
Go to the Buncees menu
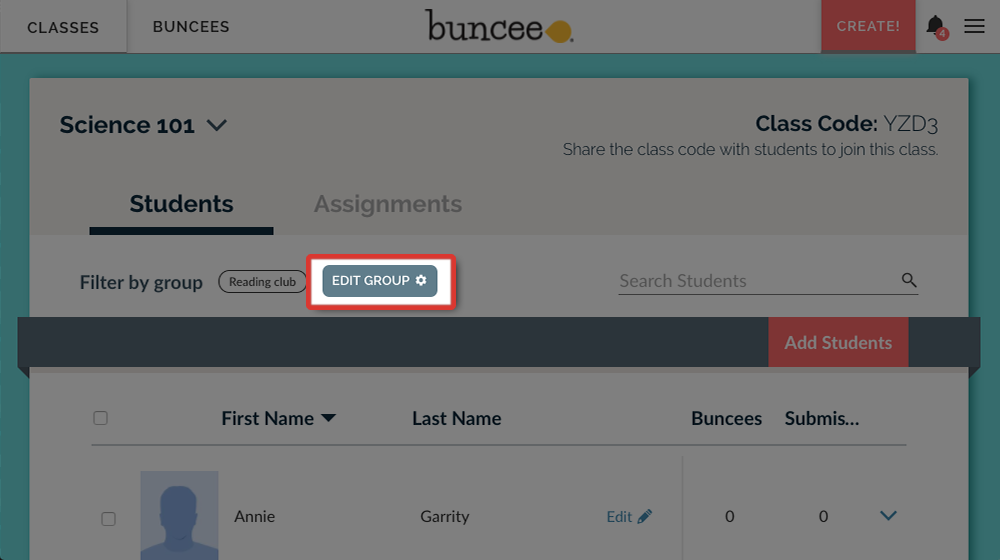tap(191, 27)
